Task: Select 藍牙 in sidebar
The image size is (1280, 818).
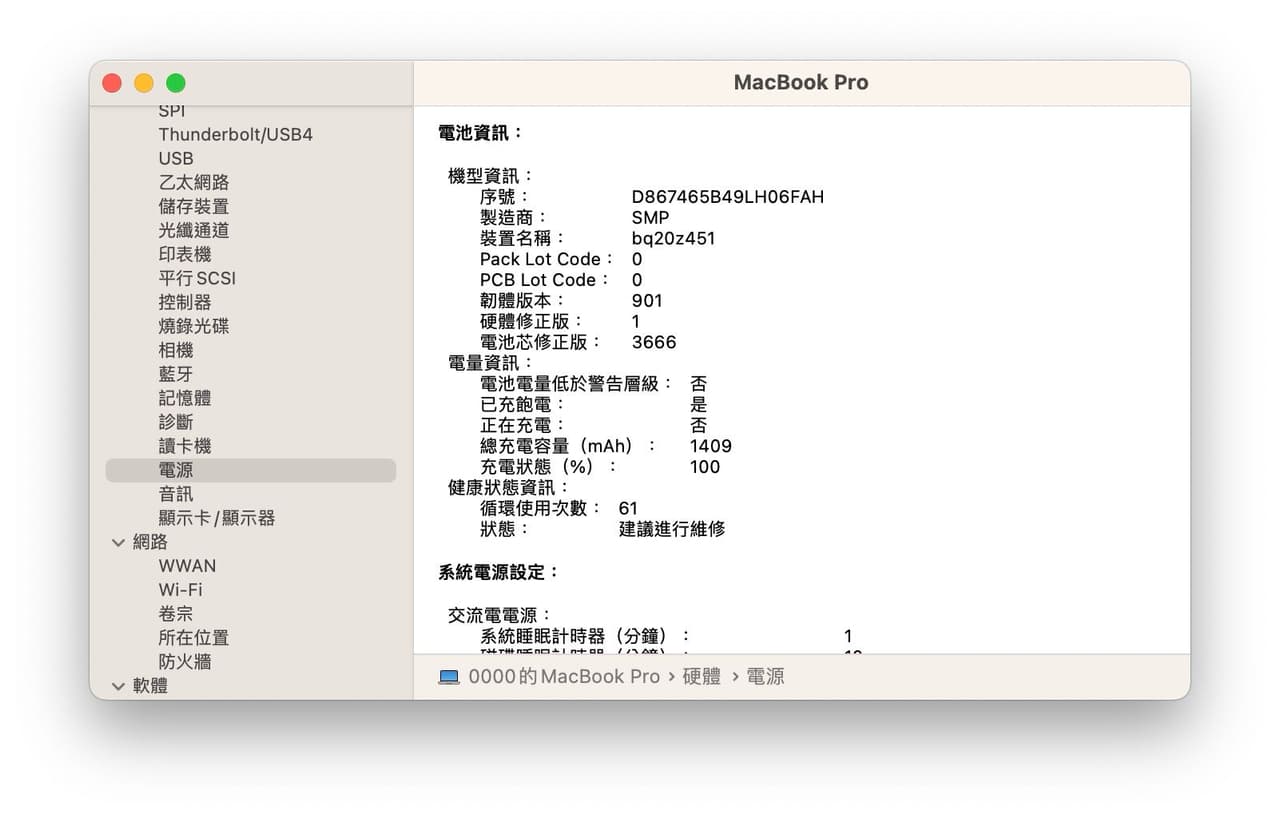Action: click(x=176, y=374)
